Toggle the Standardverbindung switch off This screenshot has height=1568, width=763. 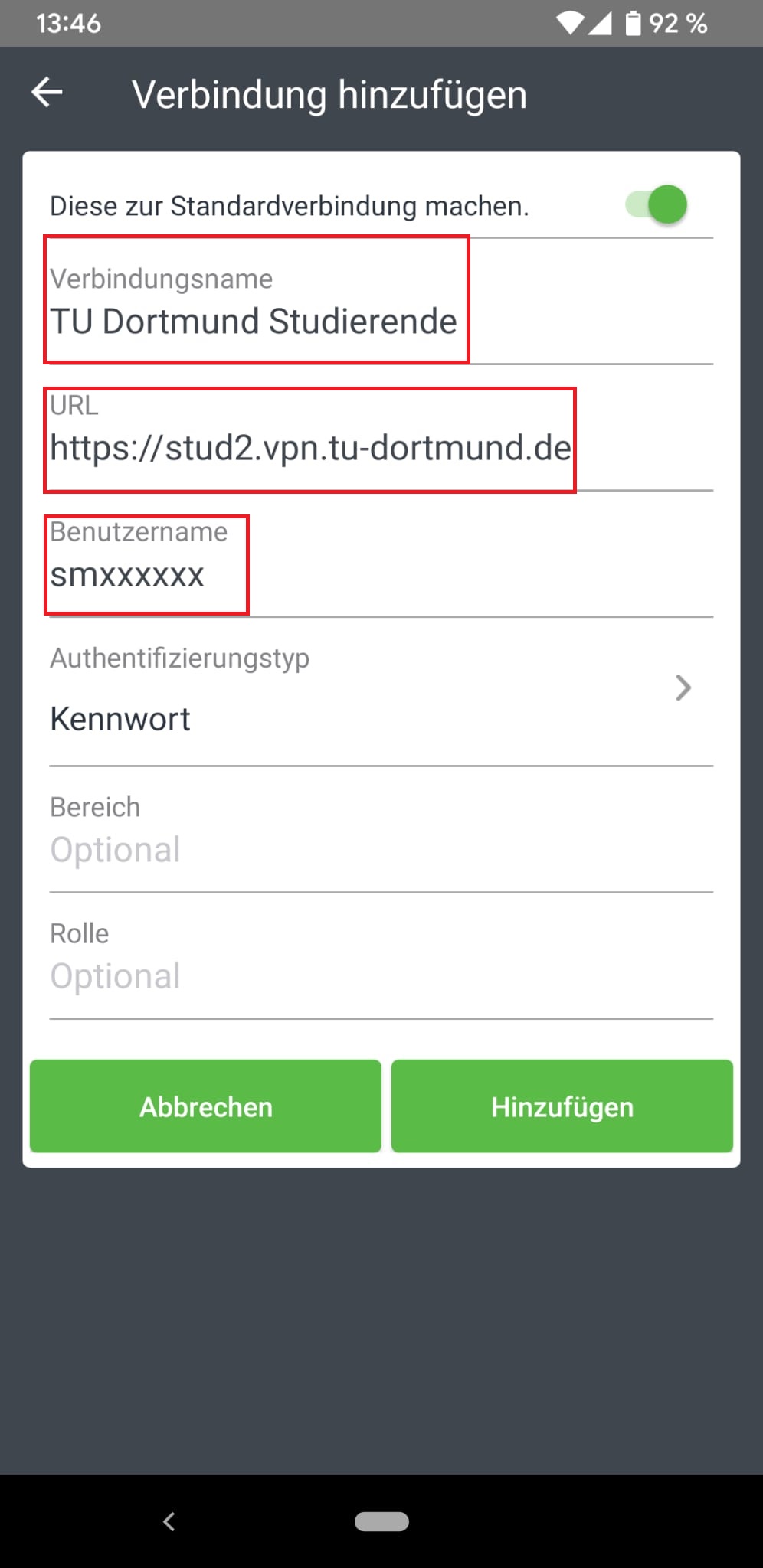coord(657,205)
